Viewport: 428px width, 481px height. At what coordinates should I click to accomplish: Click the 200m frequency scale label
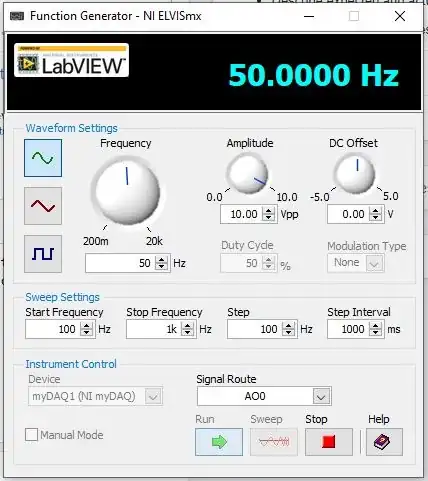96,241
